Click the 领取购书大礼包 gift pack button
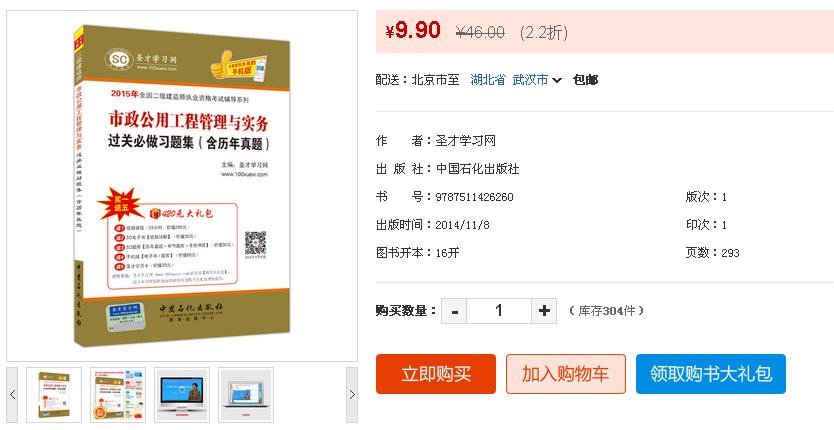 tap(711, 374)
